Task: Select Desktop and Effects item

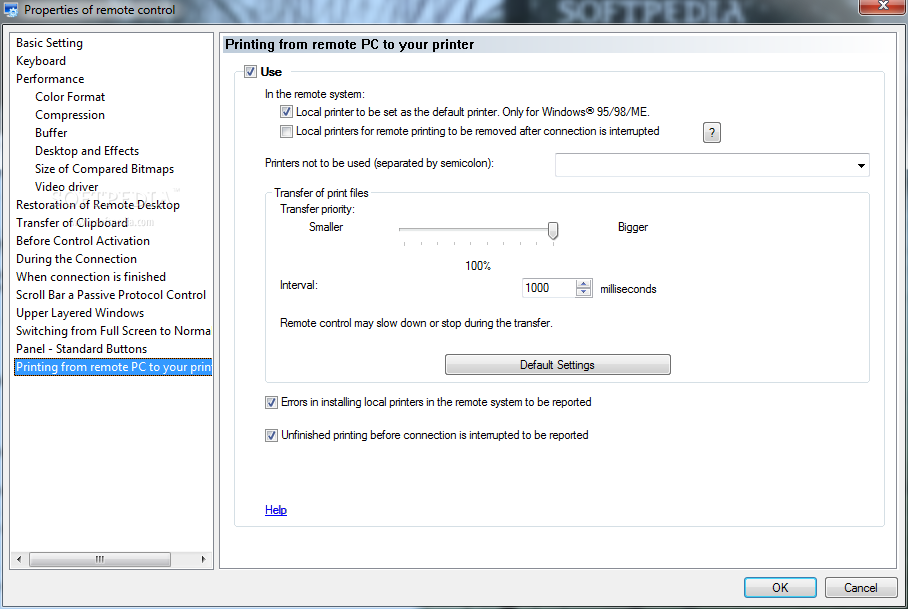Action: tap(87, 151)
